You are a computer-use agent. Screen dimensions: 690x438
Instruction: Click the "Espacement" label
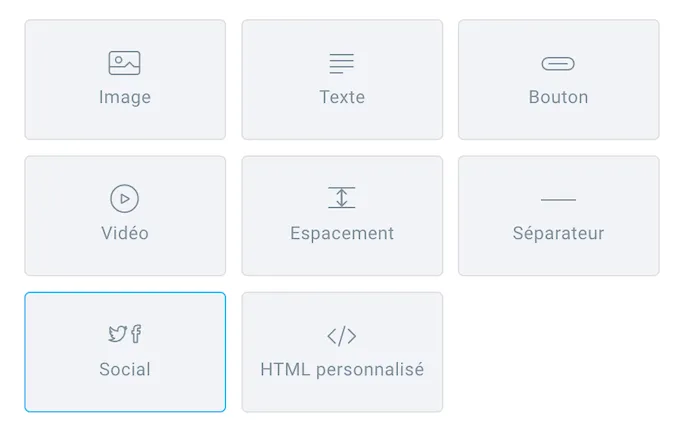tap(342, 234)
